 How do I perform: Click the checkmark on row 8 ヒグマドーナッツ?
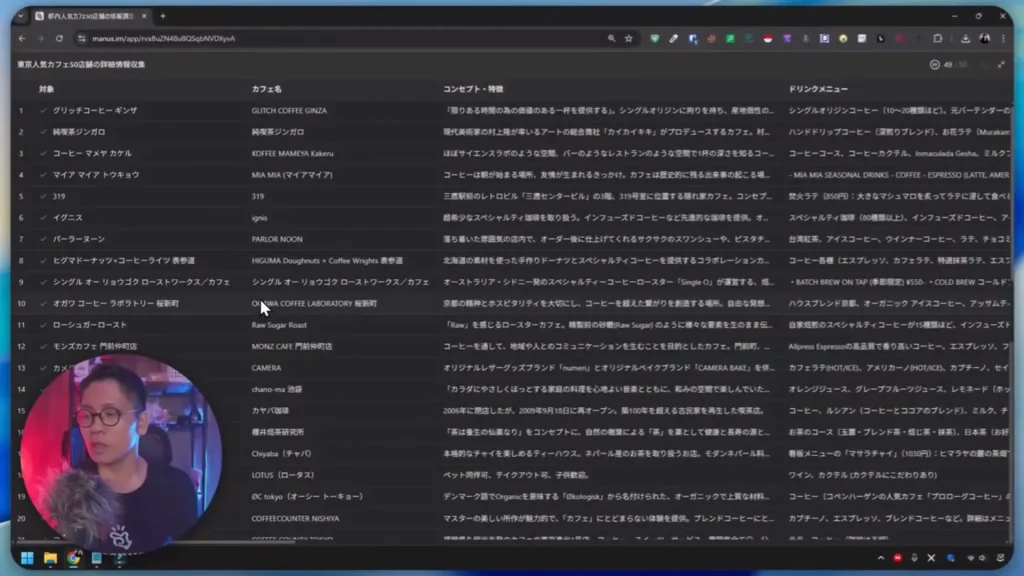coord(43,261)
